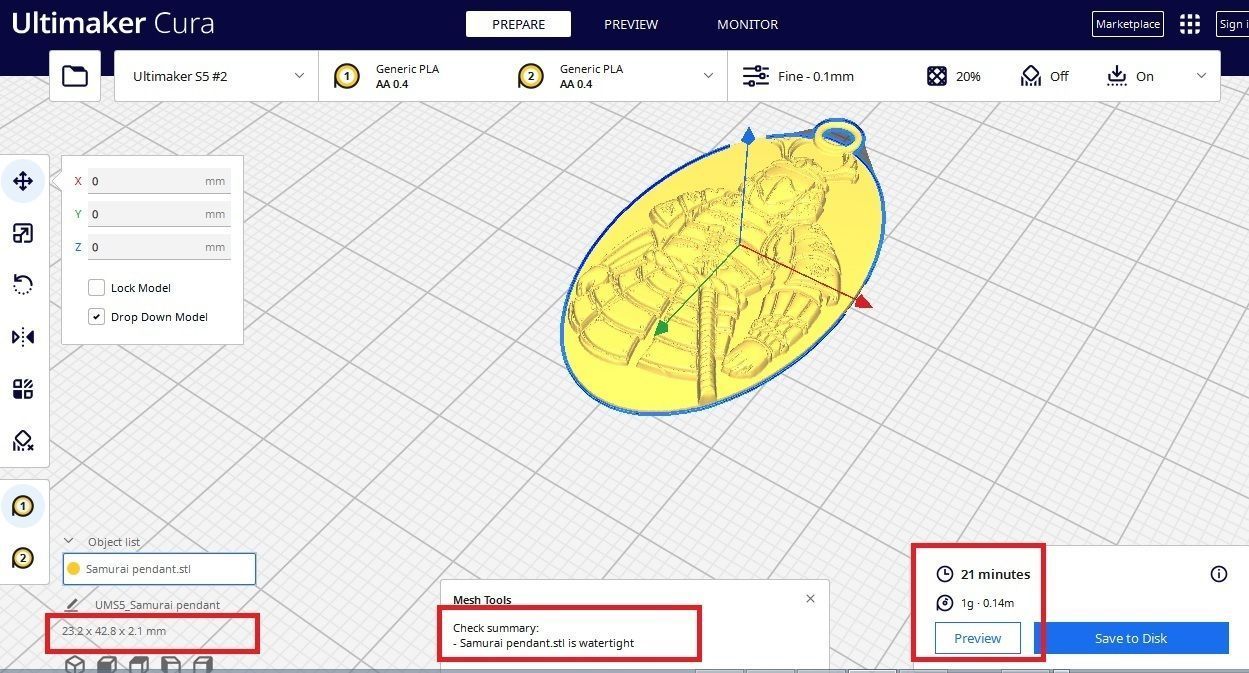Click the 20% infill icon

click(936, 76)
